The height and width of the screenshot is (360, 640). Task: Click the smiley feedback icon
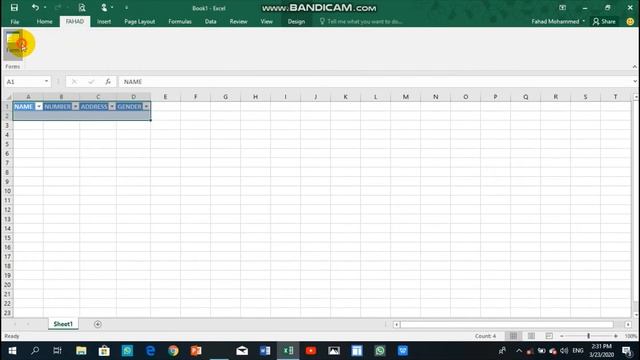pyautogui.click(x=630, y=22)
